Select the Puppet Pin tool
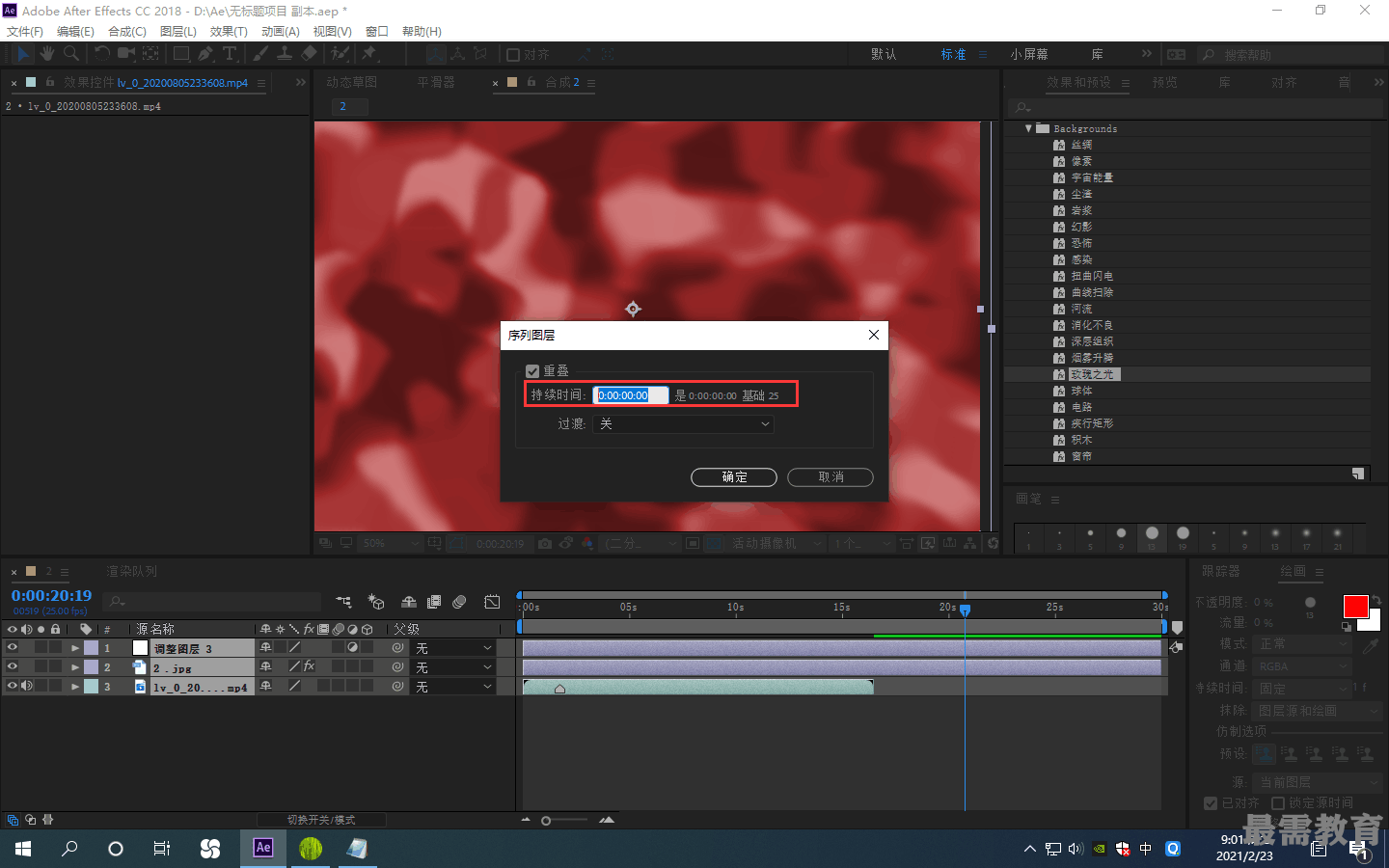The width and height of the screenshot is (1389, 868). [x=369, y=54]
